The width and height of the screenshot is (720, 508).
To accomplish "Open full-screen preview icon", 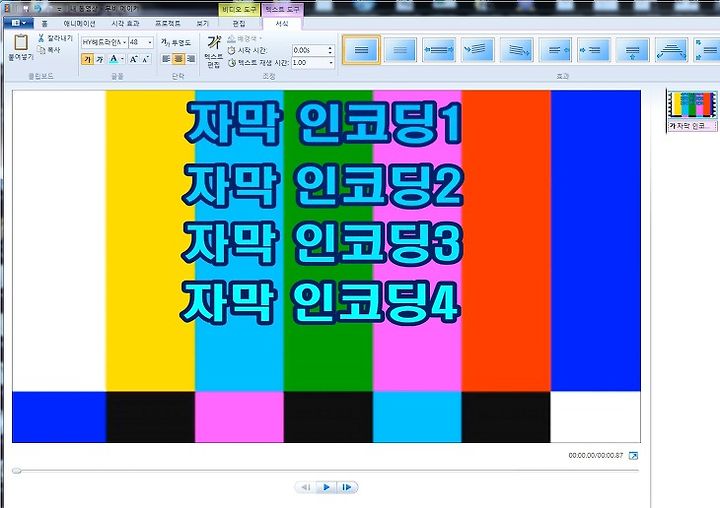I will (x=633, y=456).
